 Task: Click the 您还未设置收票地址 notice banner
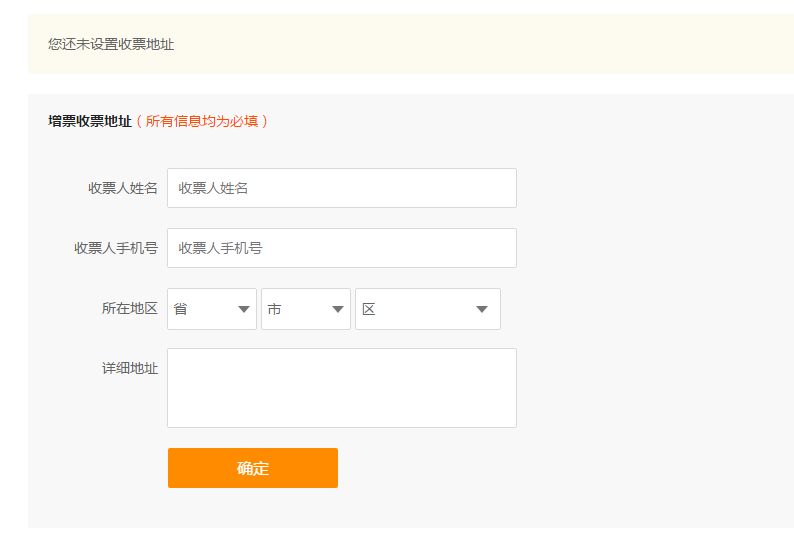pos(111,44)
